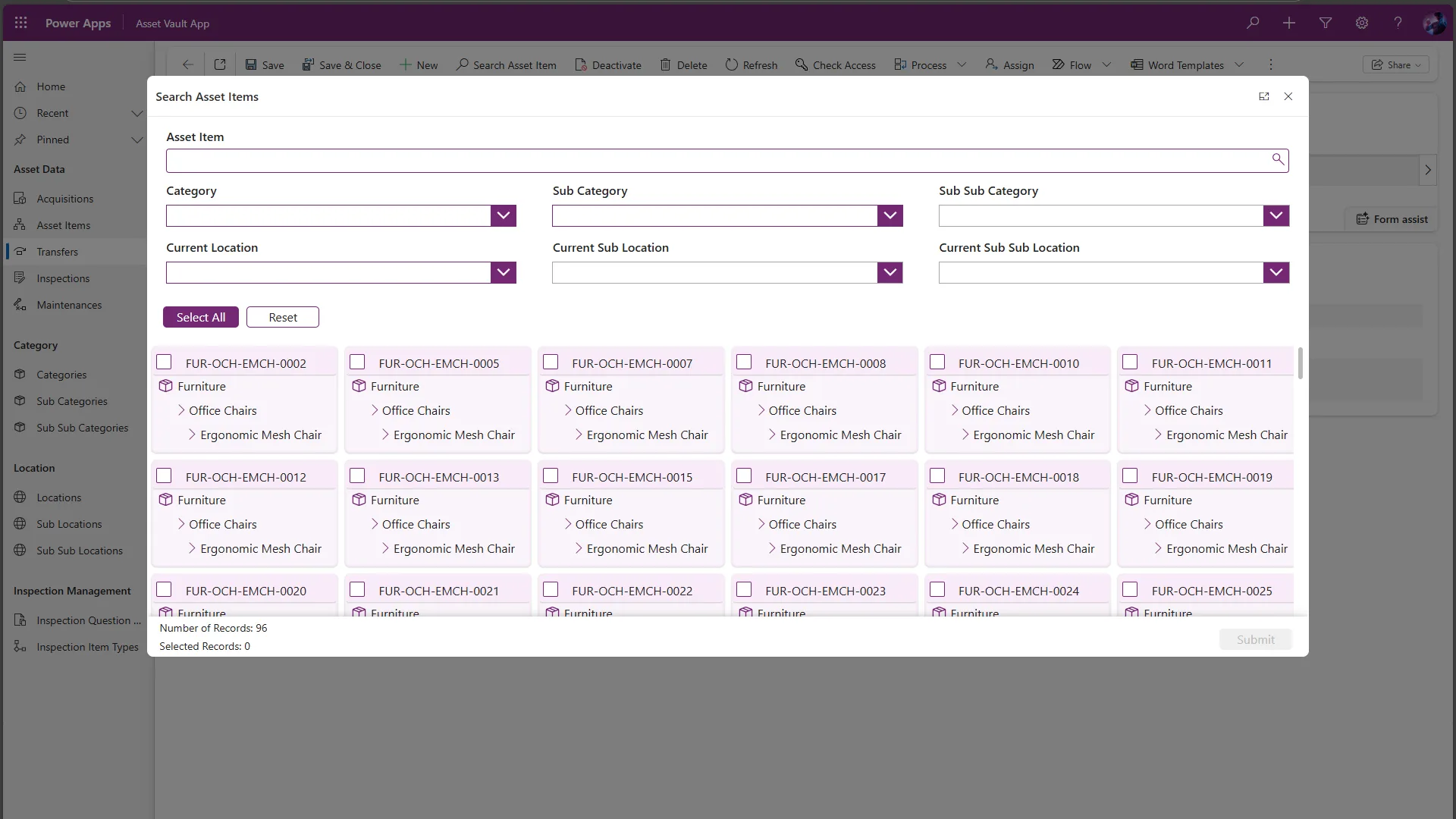
Task: Expand the Category dropdown arrow
Action: pos(504,216)
